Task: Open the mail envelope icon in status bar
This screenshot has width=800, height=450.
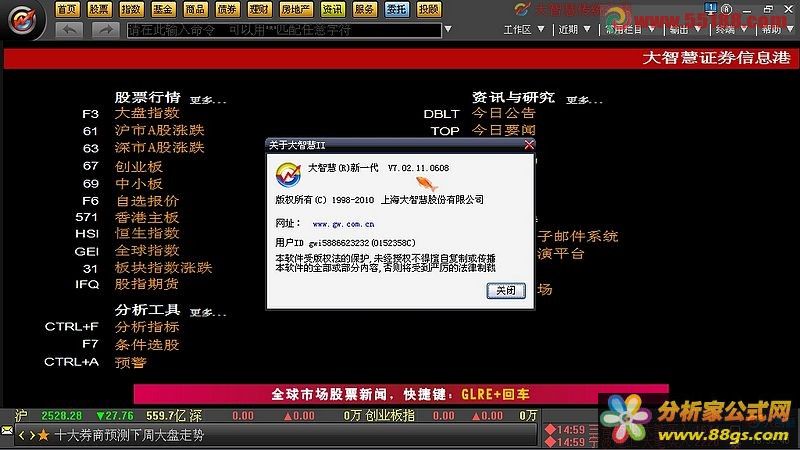Action: pos(7,431)
